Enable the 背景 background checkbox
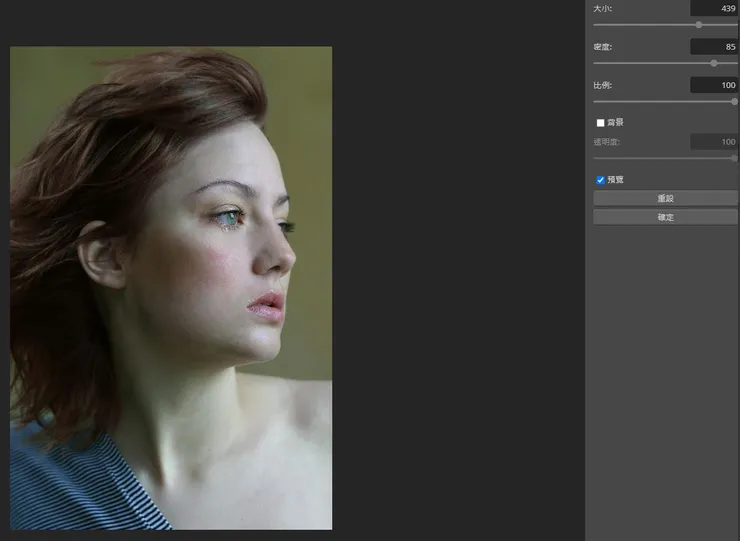This screenshot has width=740, height=541. click(x=601, y=123)
